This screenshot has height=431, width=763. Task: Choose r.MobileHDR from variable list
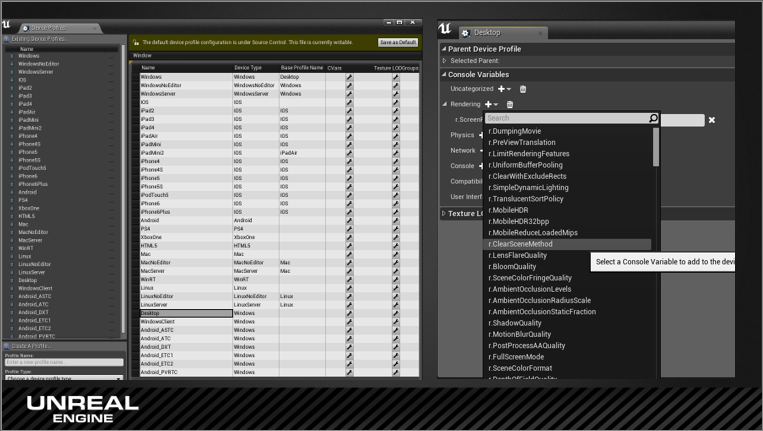508,210
